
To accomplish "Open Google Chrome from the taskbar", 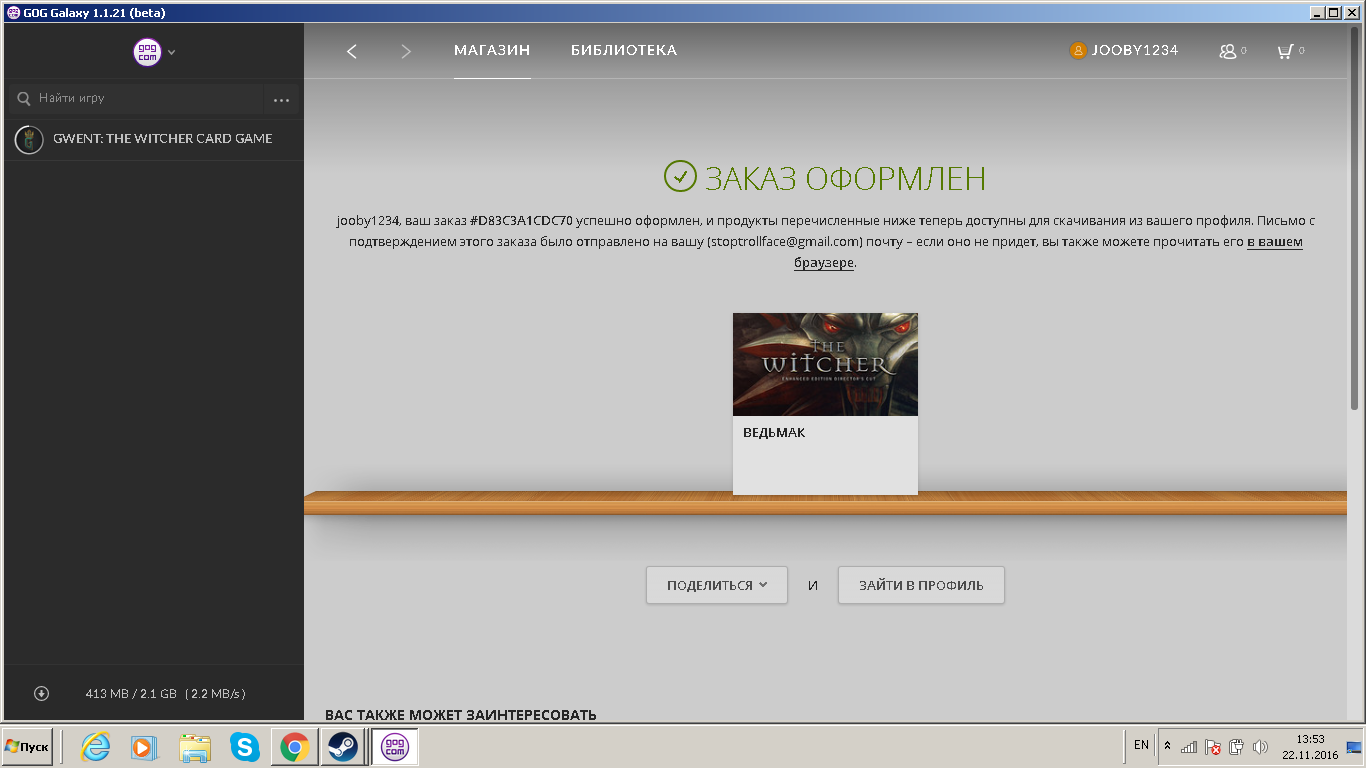I will pos(294,747).
